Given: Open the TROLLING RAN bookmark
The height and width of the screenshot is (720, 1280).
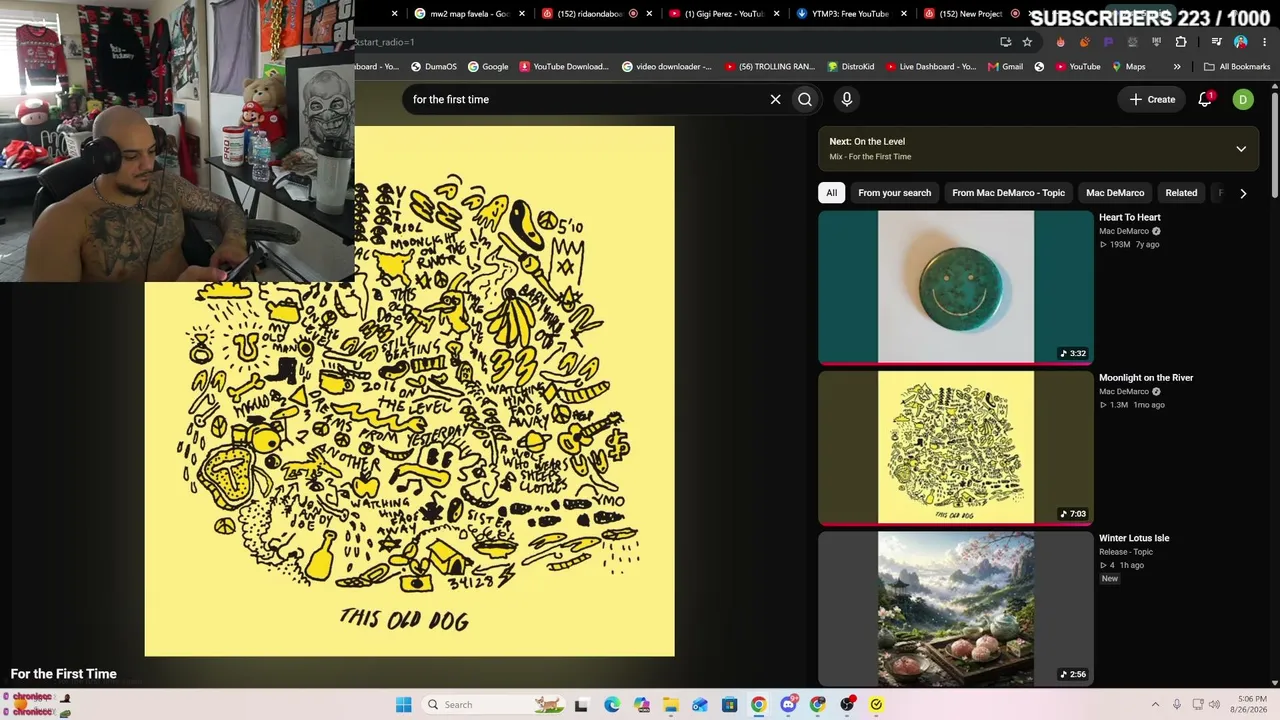Looking at the screenshot, I should (x=770, y=67).
